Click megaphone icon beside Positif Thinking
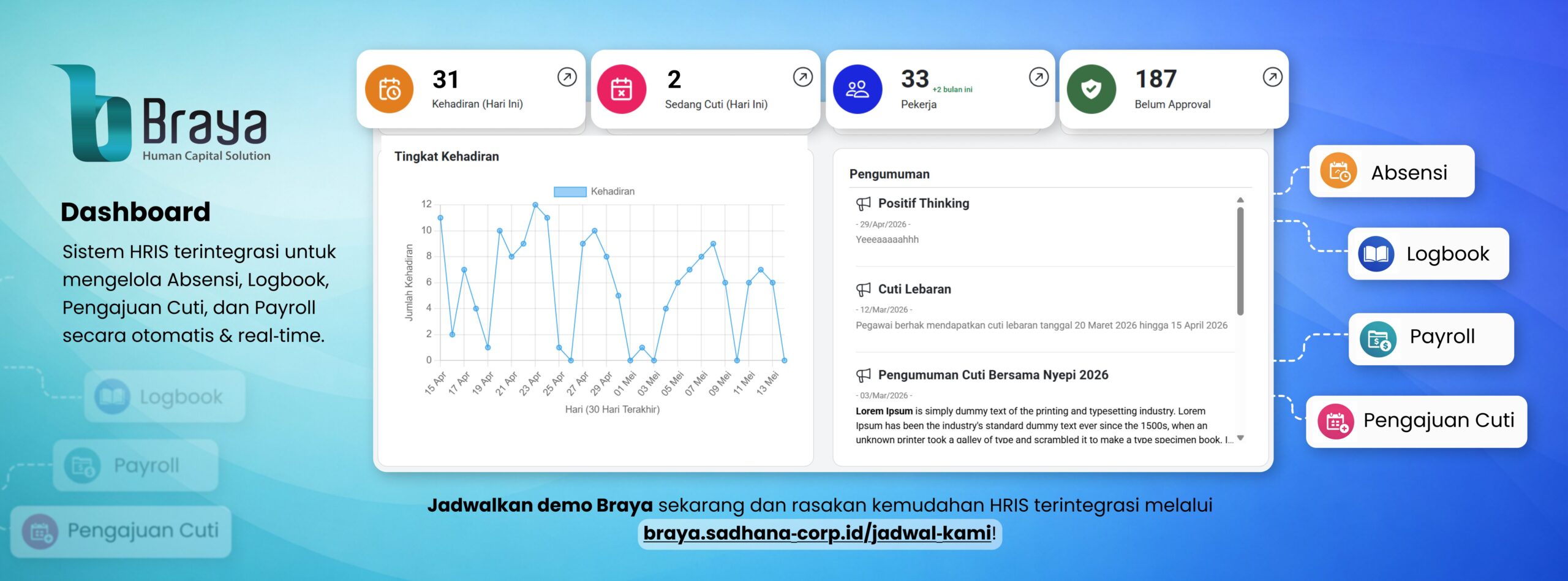 coord(864,203)
